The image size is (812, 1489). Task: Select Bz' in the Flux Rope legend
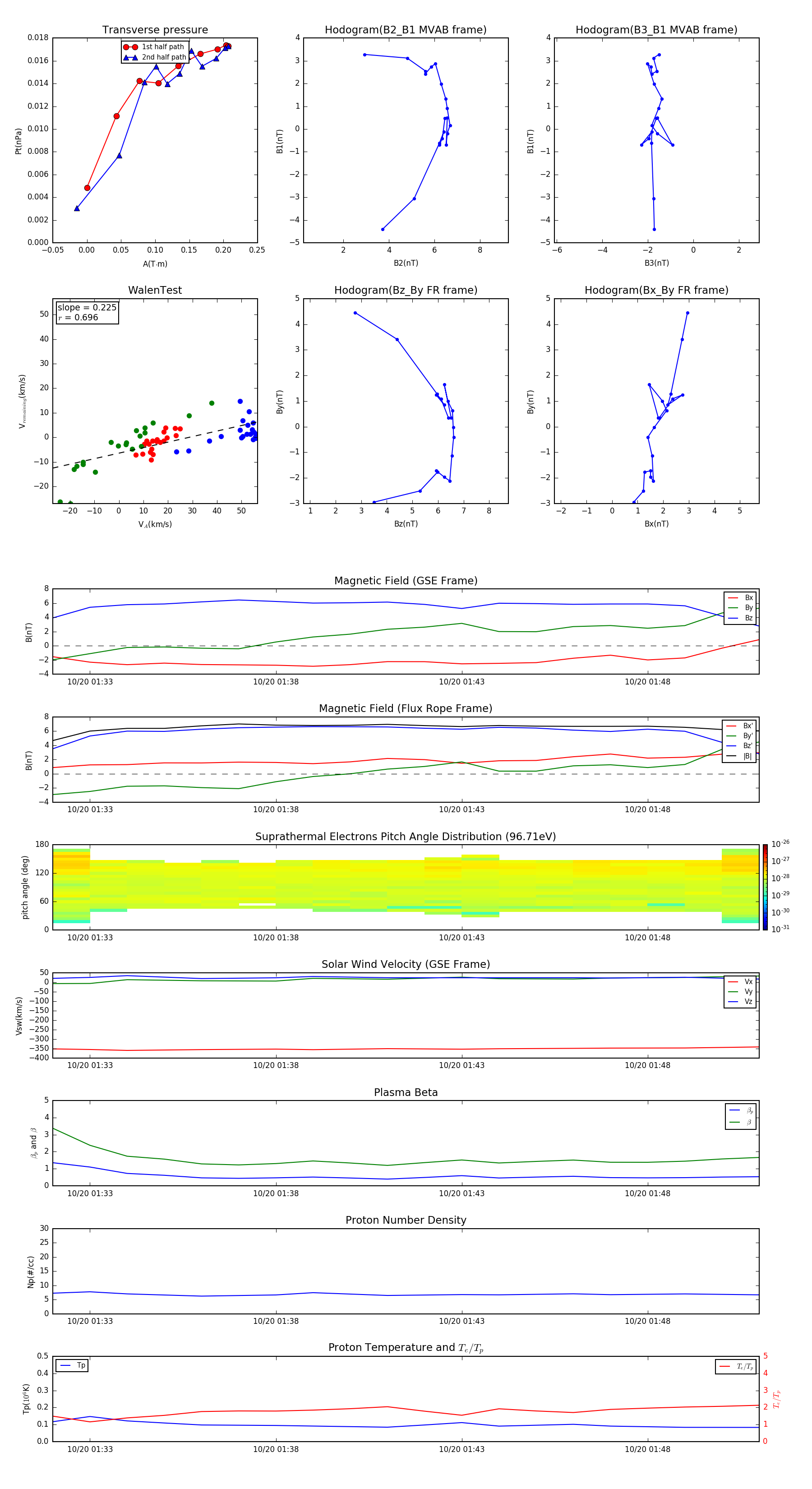740,746
